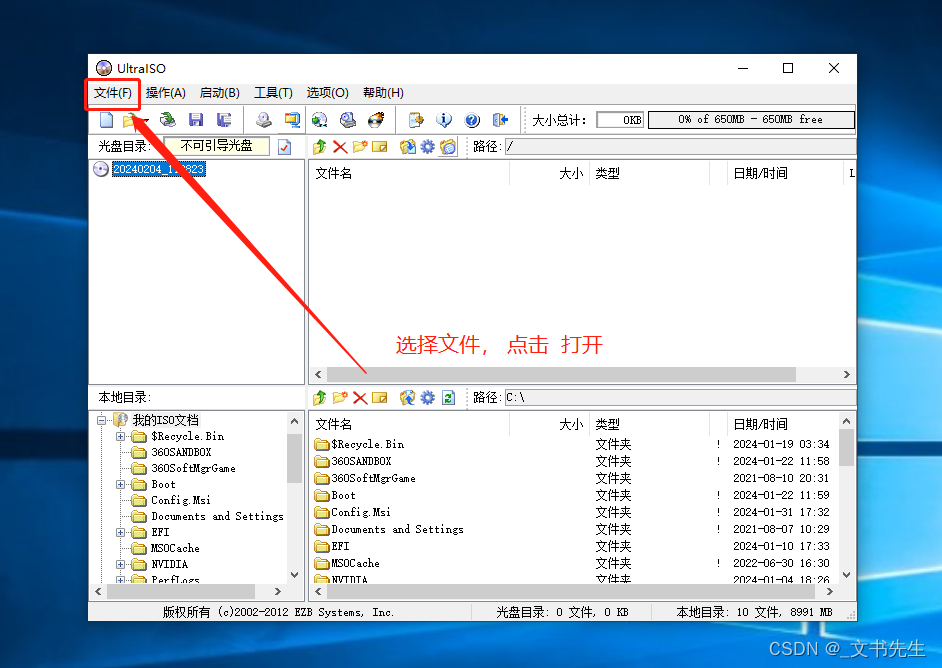Viewport: 942px width, 668px height.
Task: Click the Convert format monitor icon
Action: pos(292,120)
